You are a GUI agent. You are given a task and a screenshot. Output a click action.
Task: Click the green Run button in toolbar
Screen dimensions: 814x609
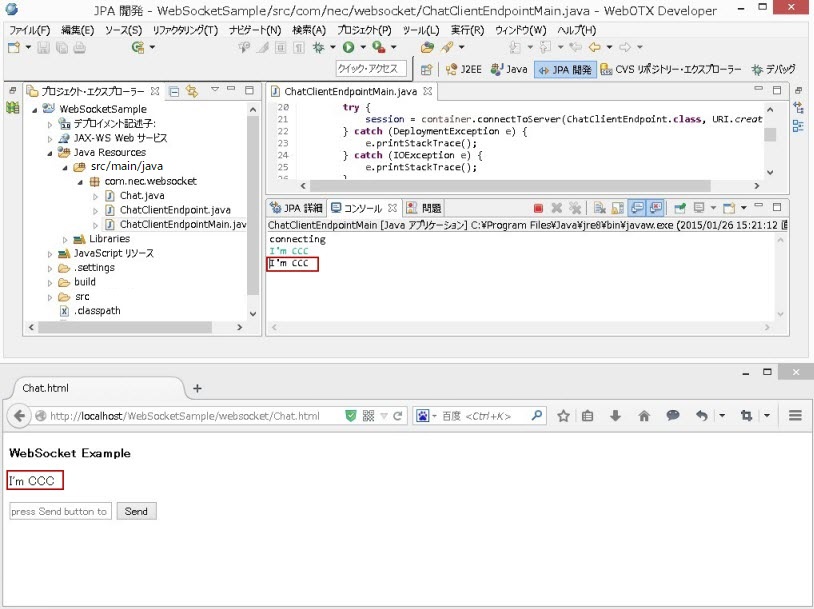coord(348,47)
